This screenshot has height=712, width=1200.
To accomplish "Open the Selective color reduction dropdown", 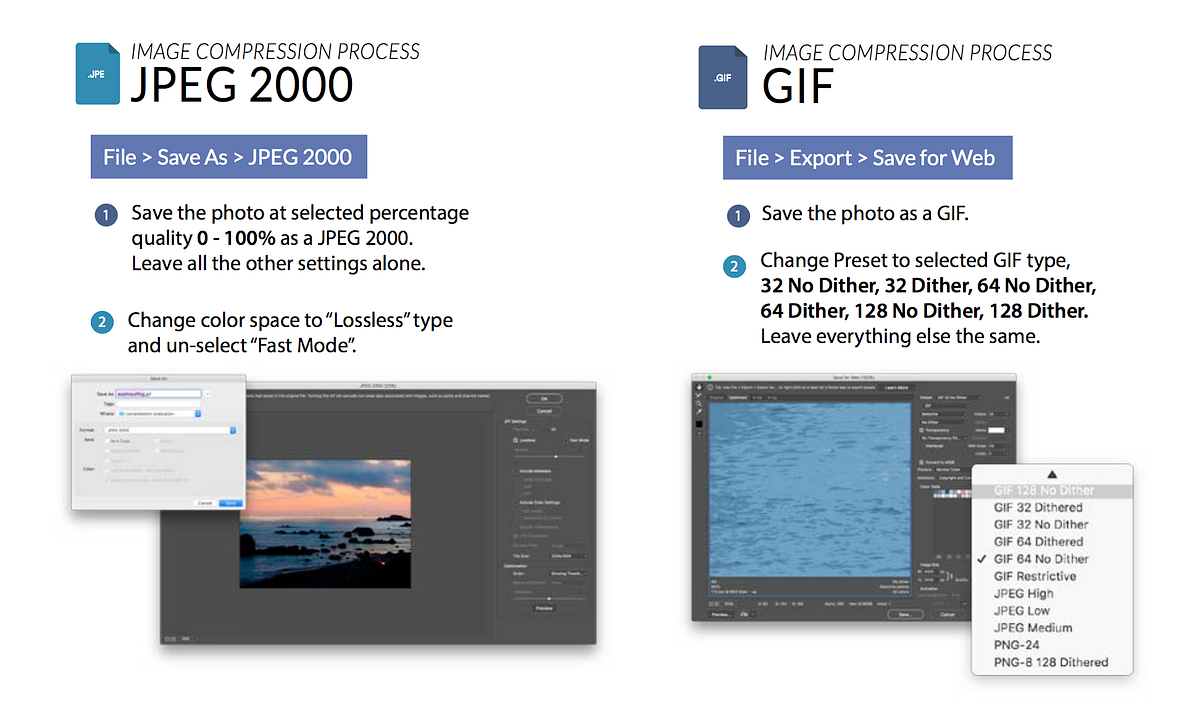I will point(944,414).
